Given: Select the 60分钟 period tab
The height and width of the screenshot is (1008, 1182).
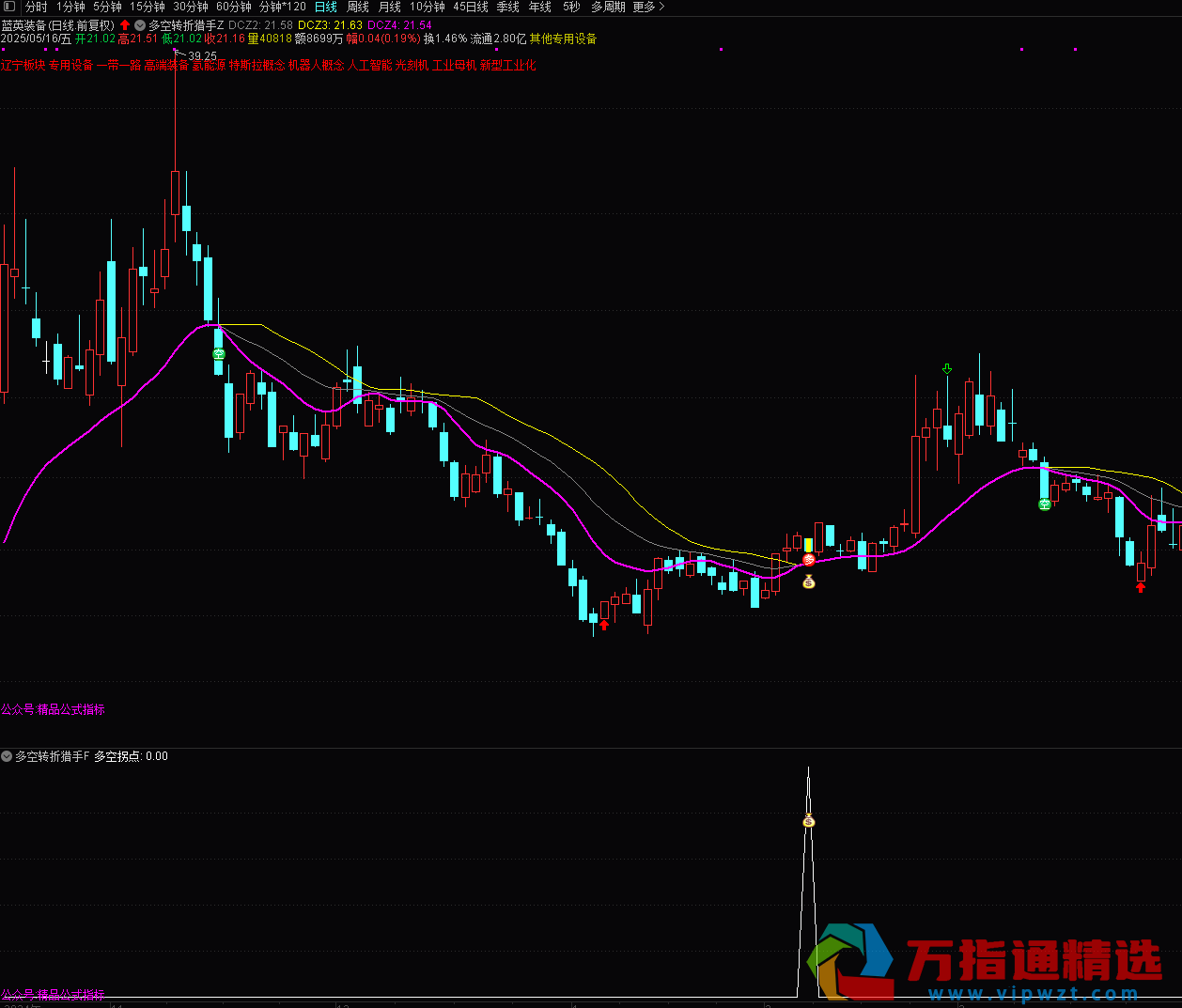Looking at the screenshot, I should (x=234, y=7).
